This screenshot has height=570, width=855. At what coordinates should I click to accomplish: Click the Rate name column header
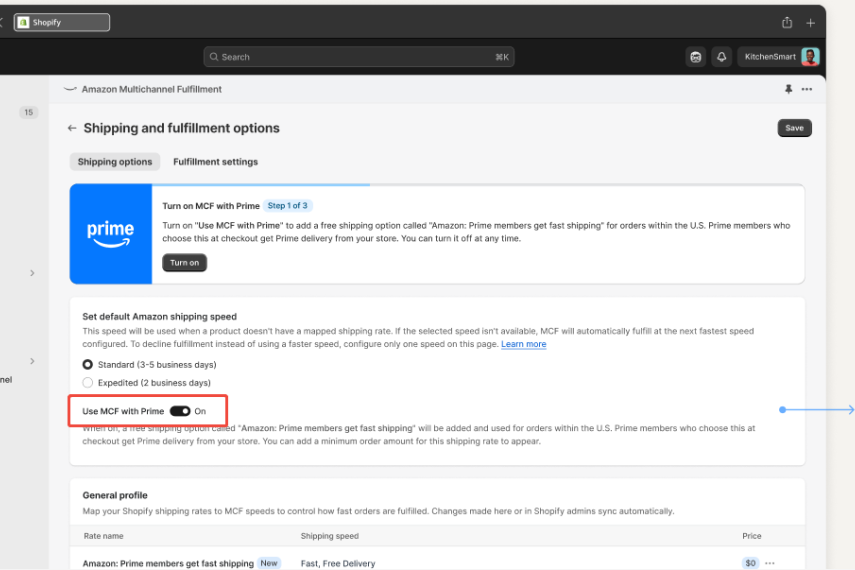point(104,536)
